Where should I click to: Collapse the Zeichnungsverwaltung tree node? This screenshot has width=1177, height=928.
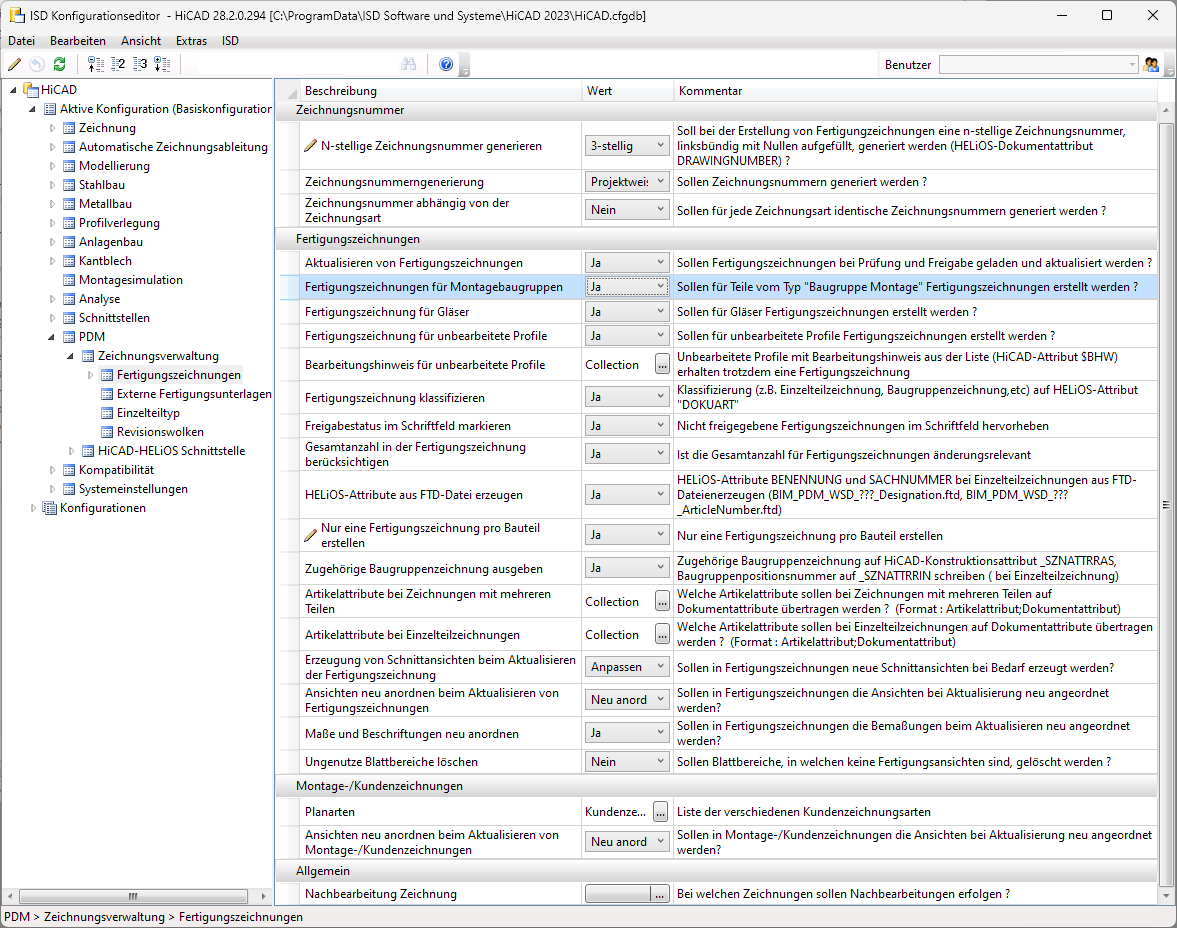coord(71,356)
